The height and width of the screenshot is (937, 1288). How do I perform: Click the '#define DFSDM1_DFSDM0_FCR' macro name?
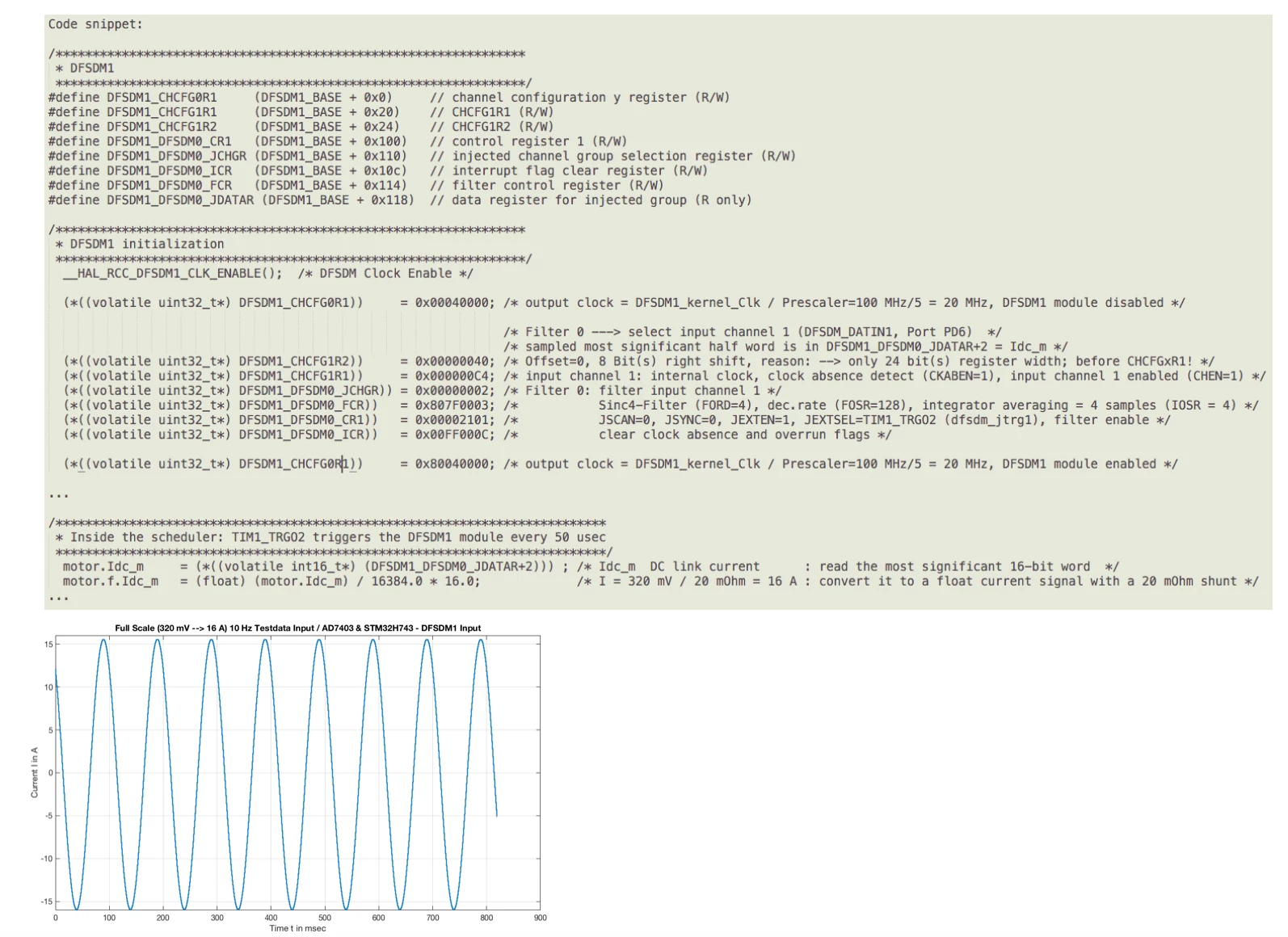coord(140,186)
